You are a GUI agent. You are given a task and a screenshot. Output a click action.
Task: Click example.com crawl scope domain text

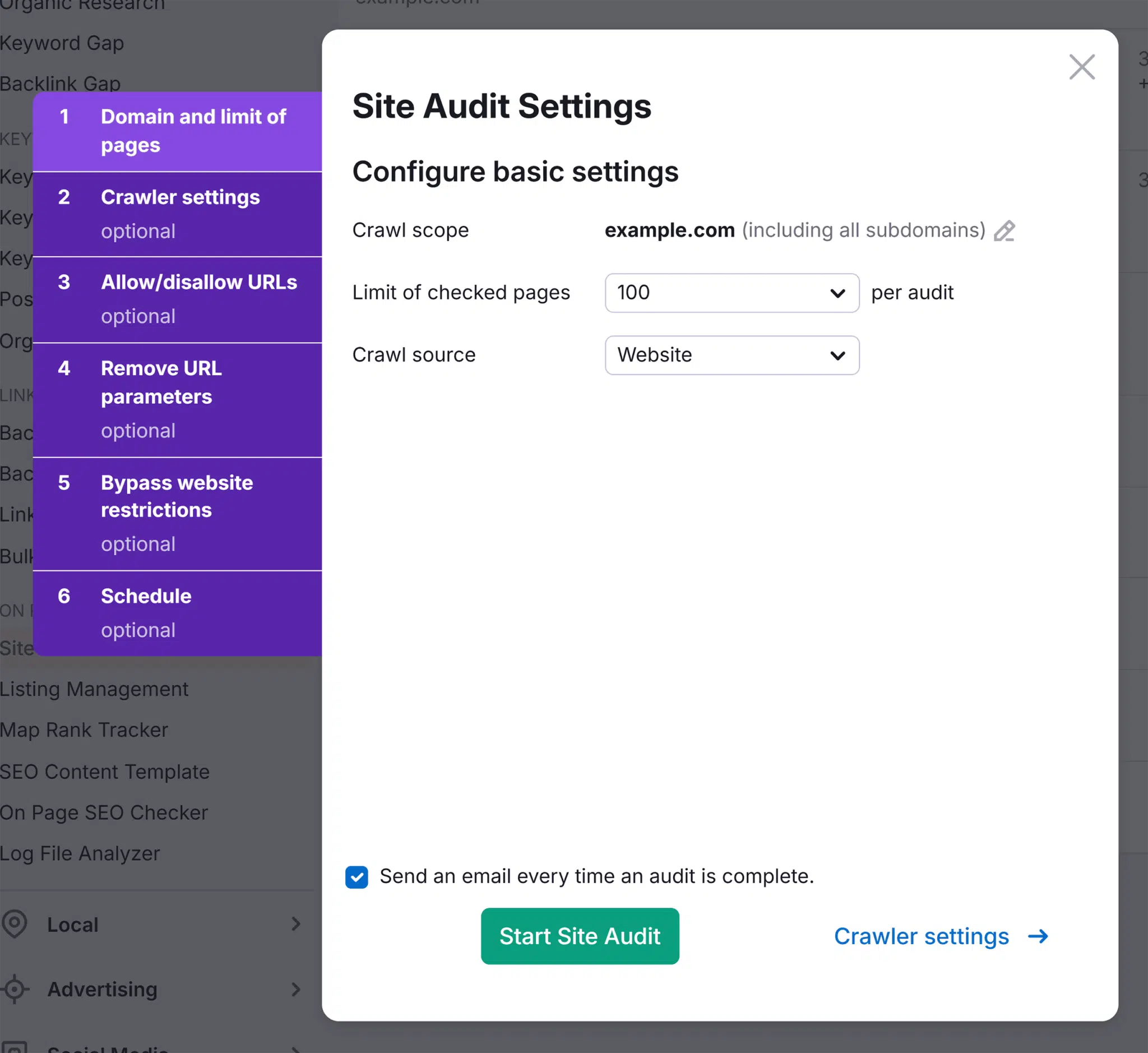click(669, 230)
